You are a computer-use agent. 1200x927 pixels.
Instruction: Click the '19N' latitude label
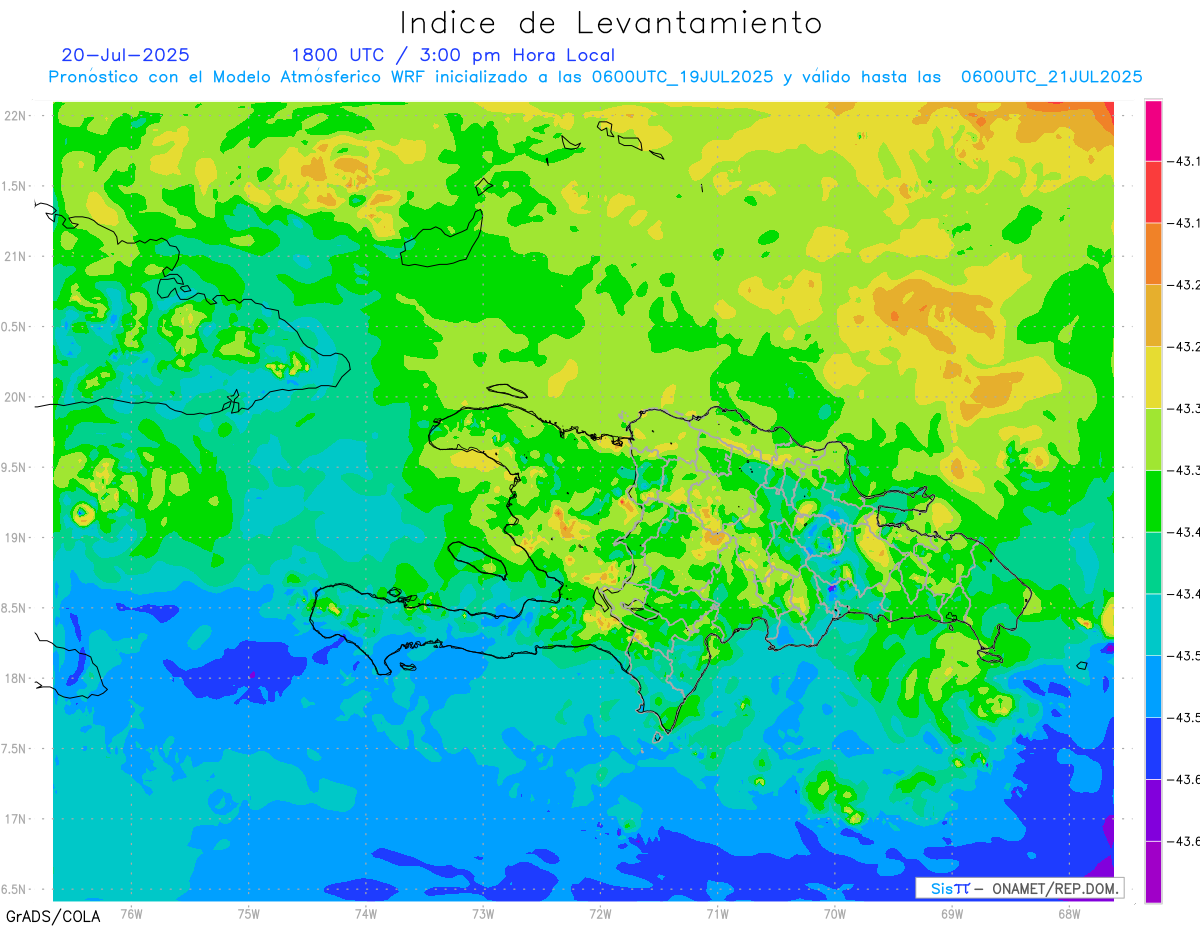click(16, 537)
